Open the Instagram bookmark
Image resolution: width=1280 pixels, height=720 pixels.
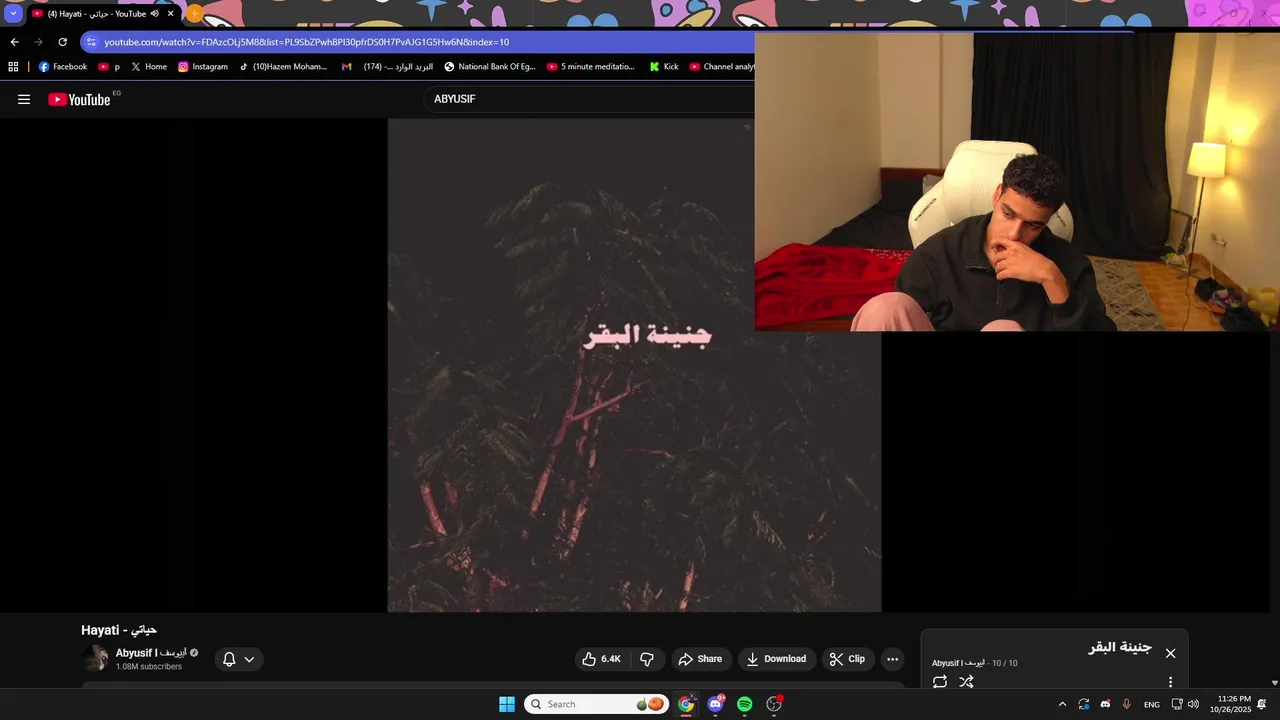coord(203,67)
